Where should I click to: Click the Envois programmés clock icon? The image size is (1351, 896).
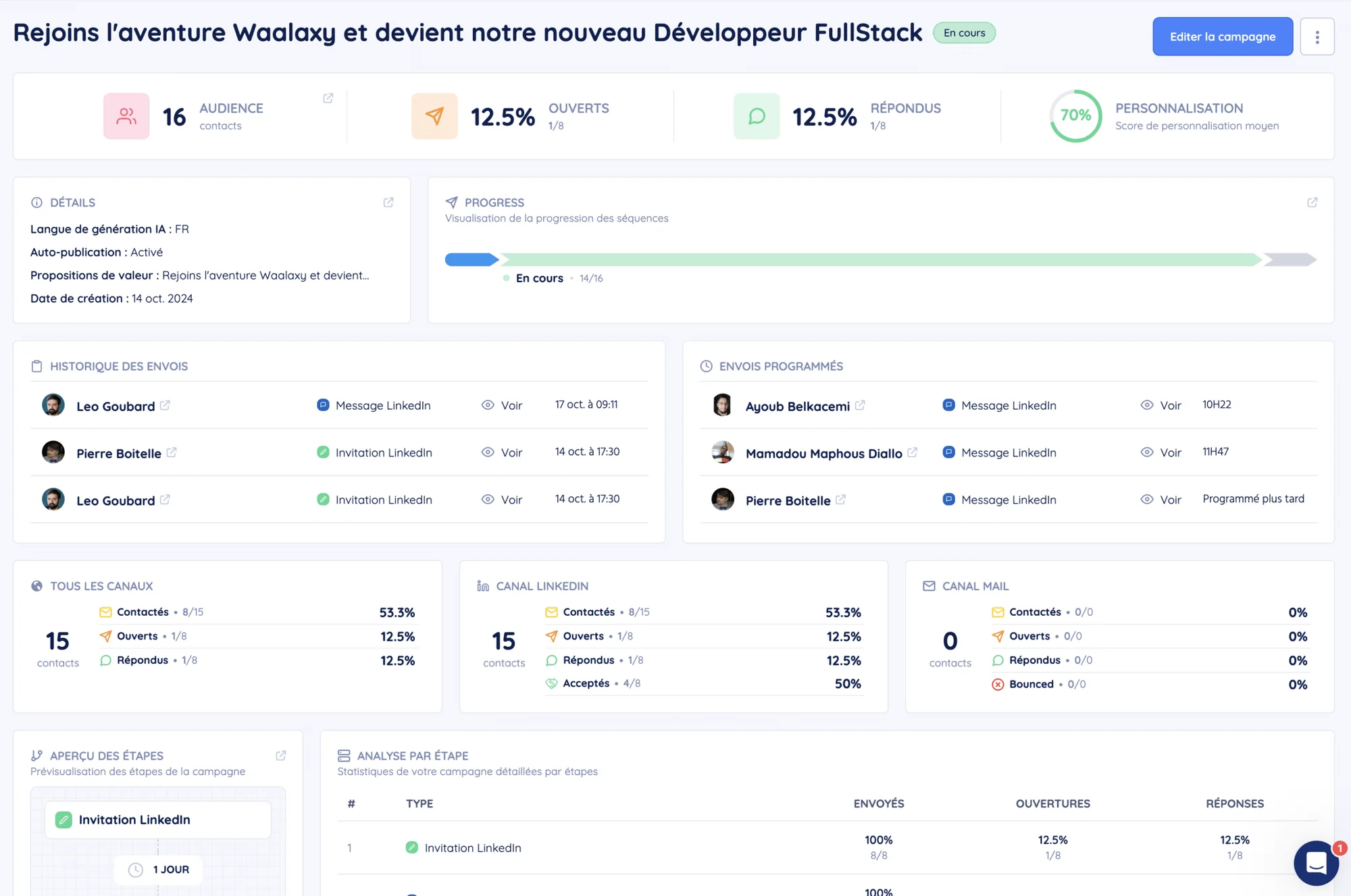coord(706,366)
